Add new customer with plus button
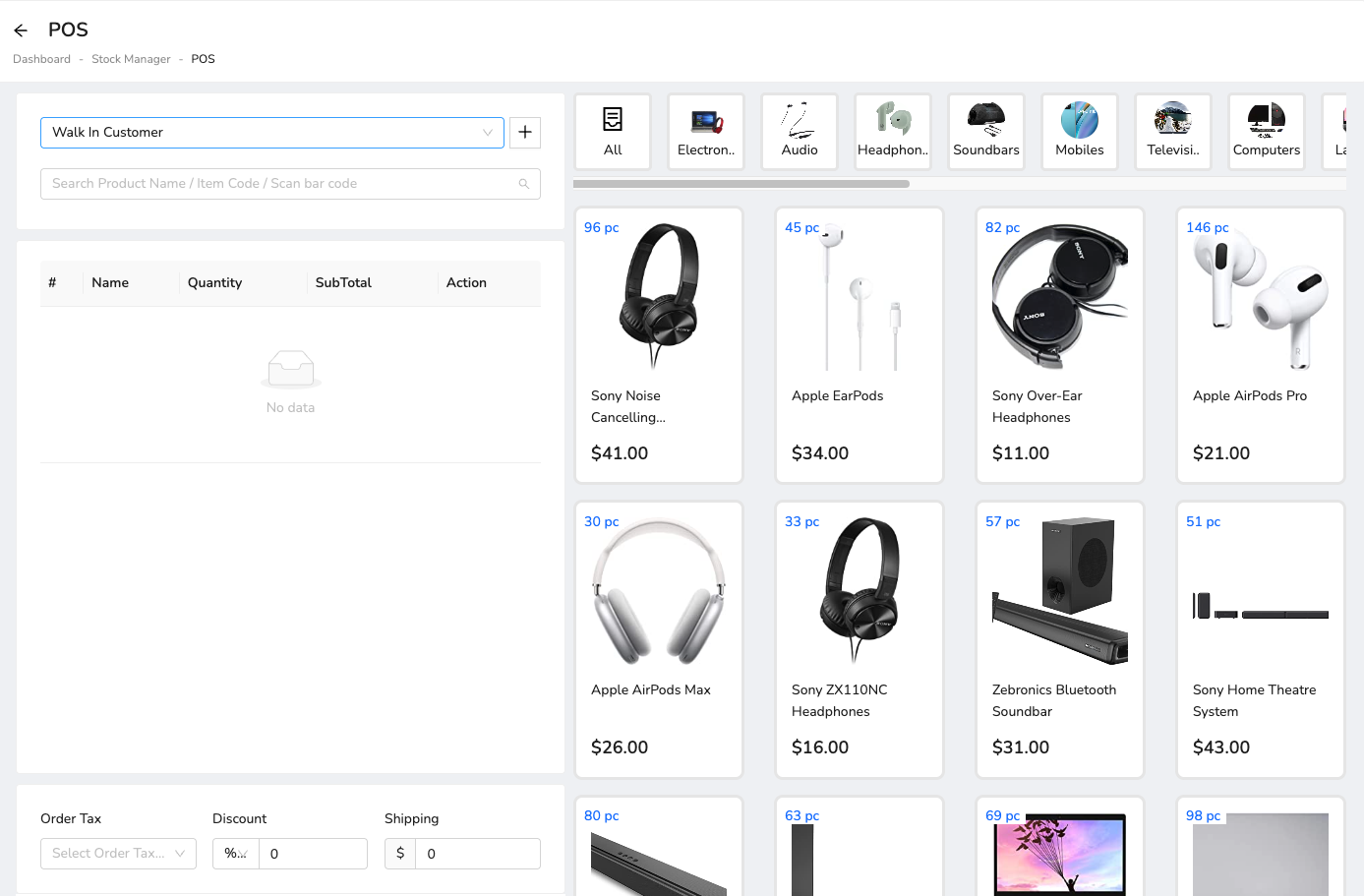This screenshot has width=1364, height=896. pyautogui.click(x=525, y=132)
